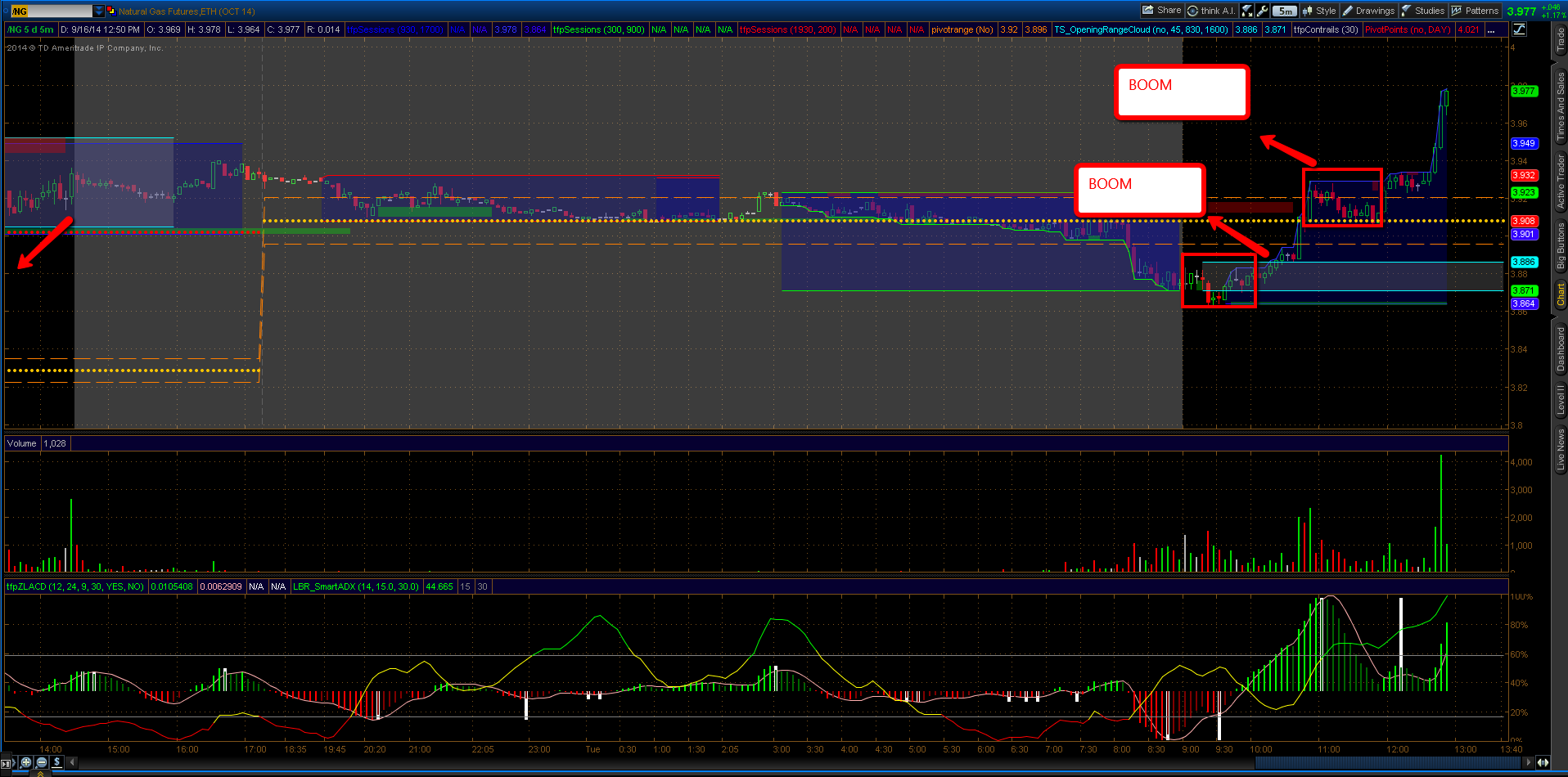Click the green 3.923 price axis label
Image resolution: width=1568 pixels, height=777 pixels.
[x=1524, y=193]
